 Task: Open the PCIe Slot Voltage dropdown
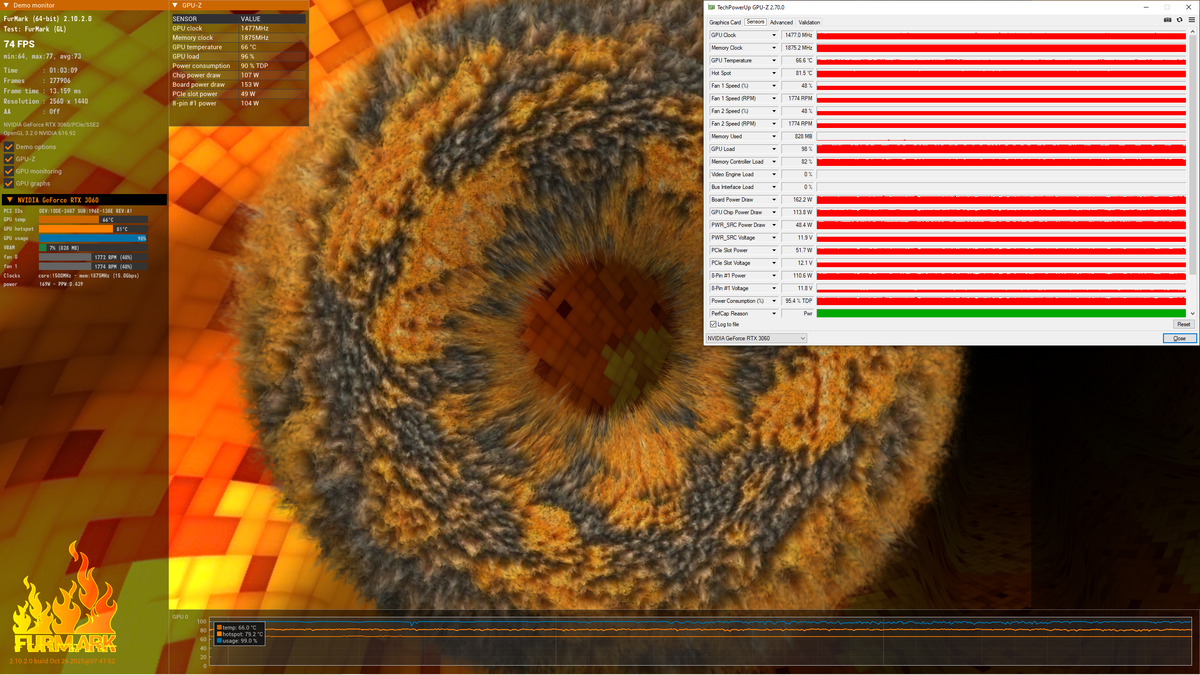pyautogui.click(x=773, y=263)
